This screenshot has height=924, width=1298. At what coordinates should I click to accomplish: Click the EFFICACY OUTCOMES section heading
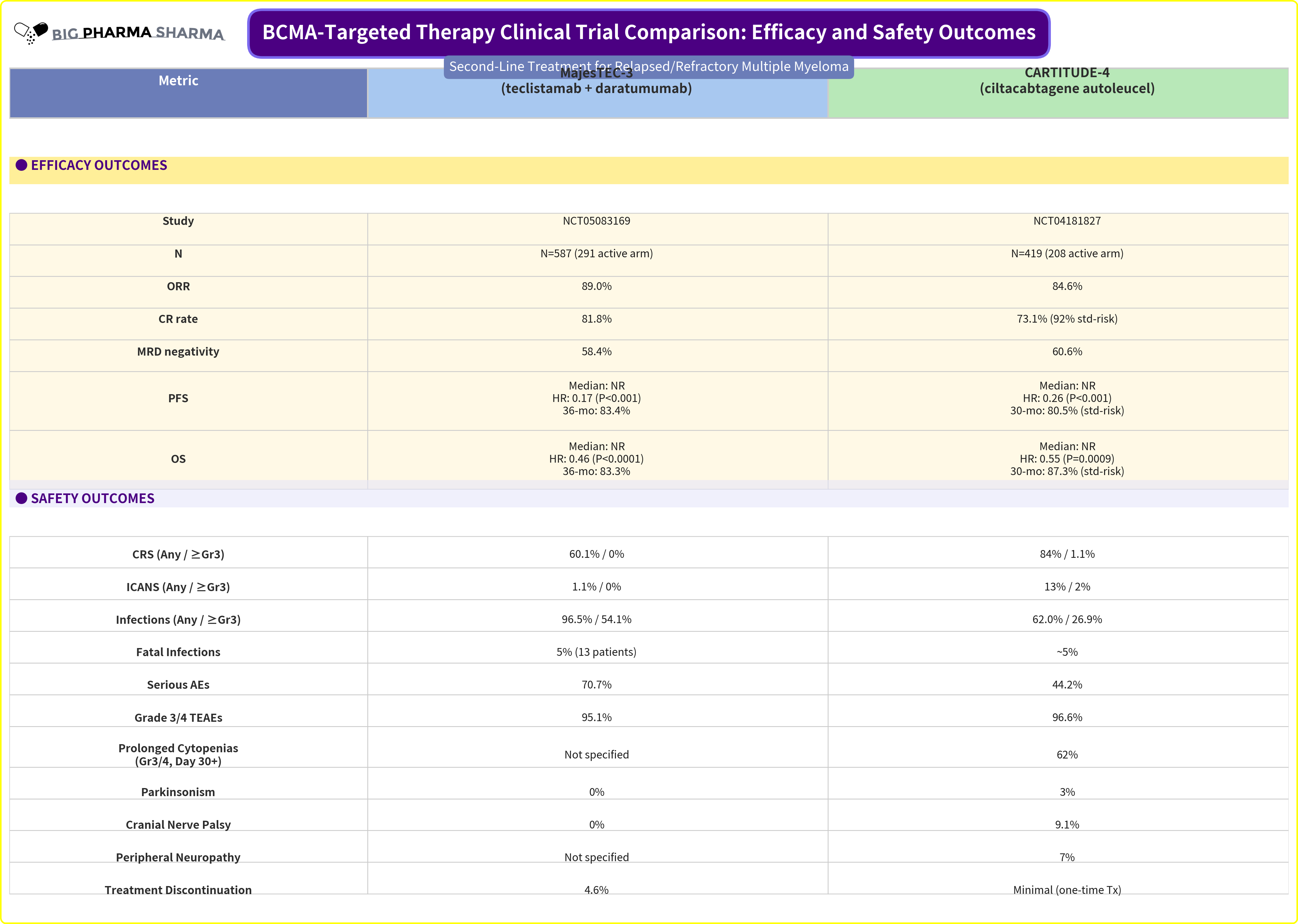coord(98,165)
